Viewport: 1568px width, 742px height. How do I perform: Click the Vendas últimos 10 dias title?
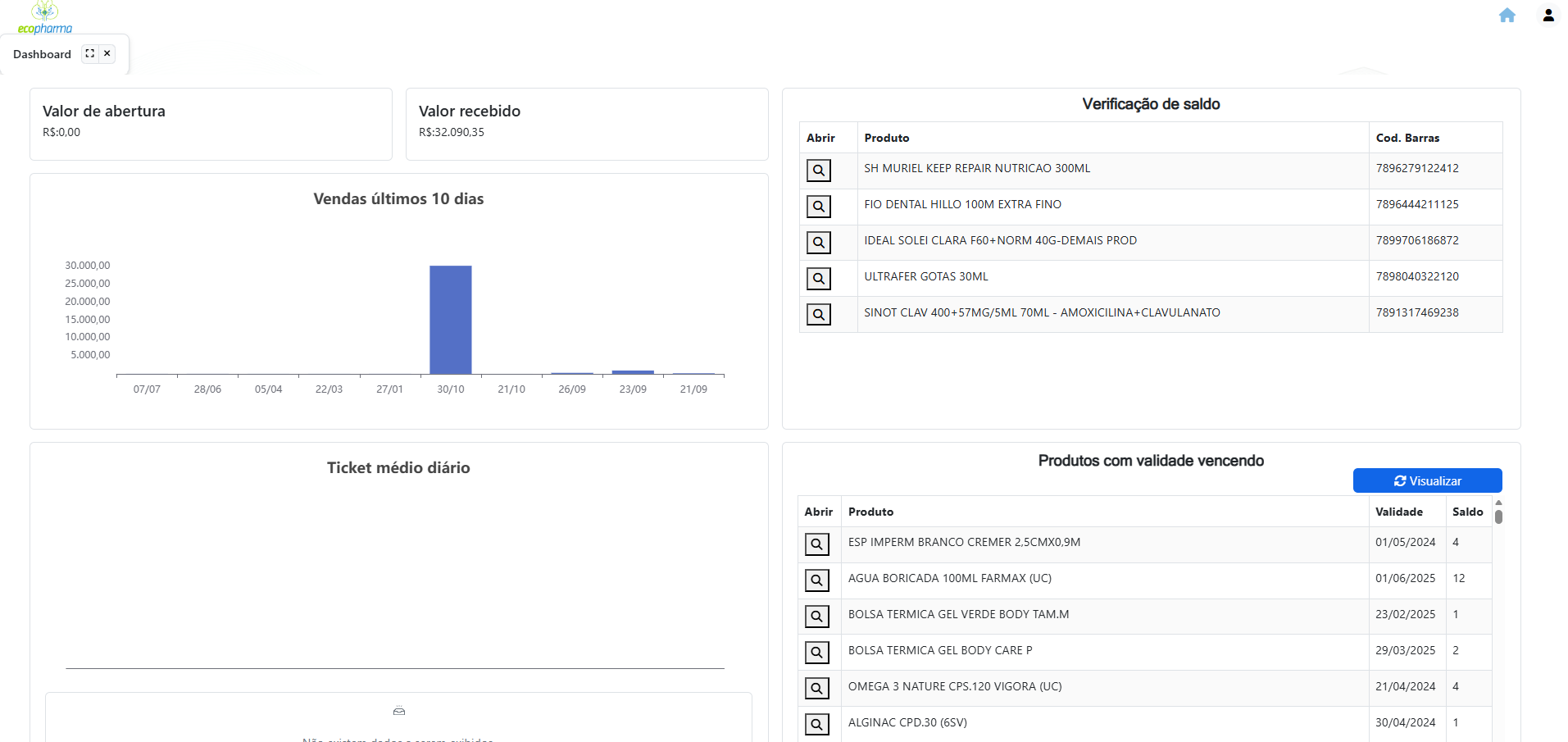398,198
